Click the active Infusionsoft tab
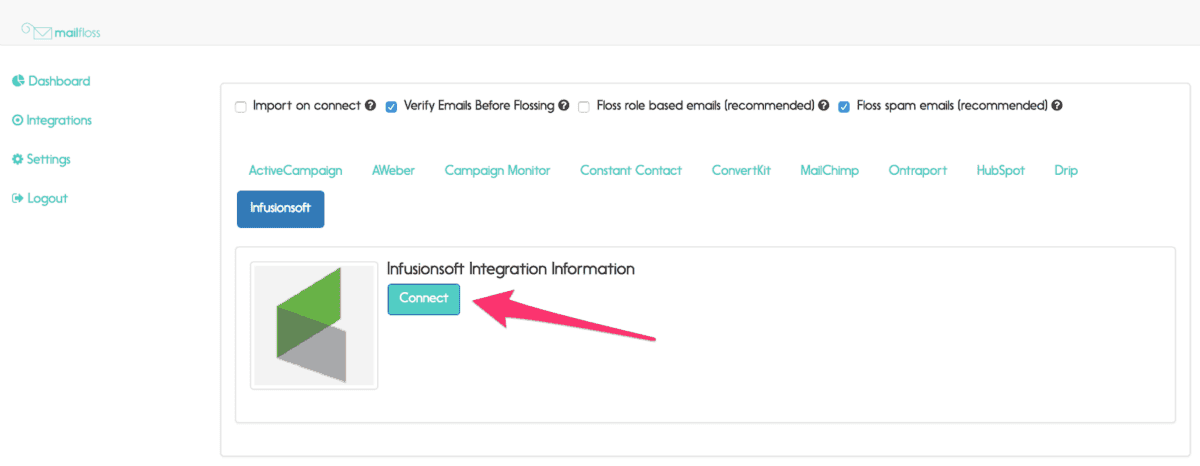 280,209
